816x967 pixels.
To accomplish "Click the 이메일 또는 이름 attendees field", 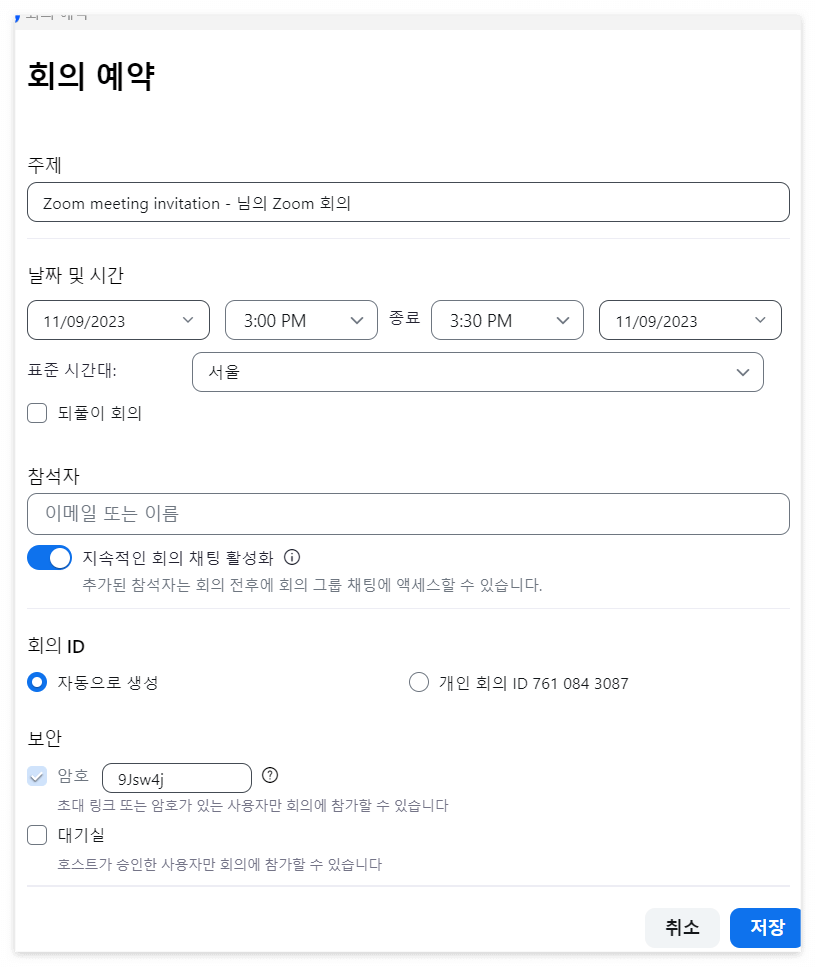I will [408, 514].
